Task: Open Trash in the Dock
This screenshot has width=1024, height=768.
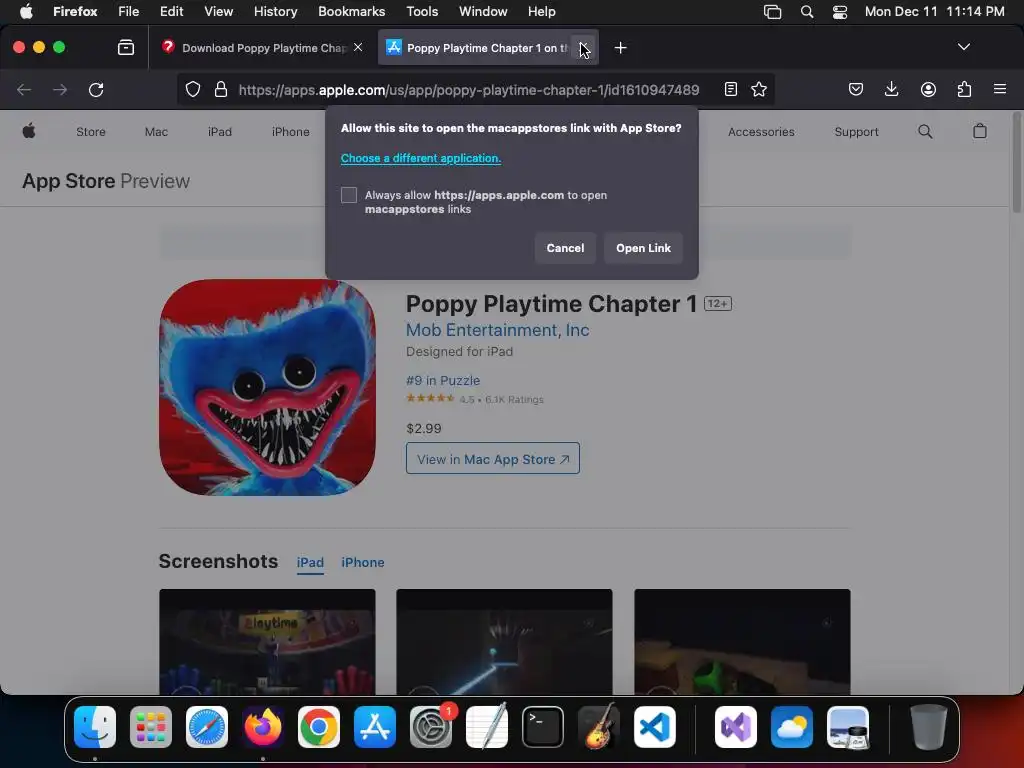Action: pyautogui.click(x=928, y=727)
